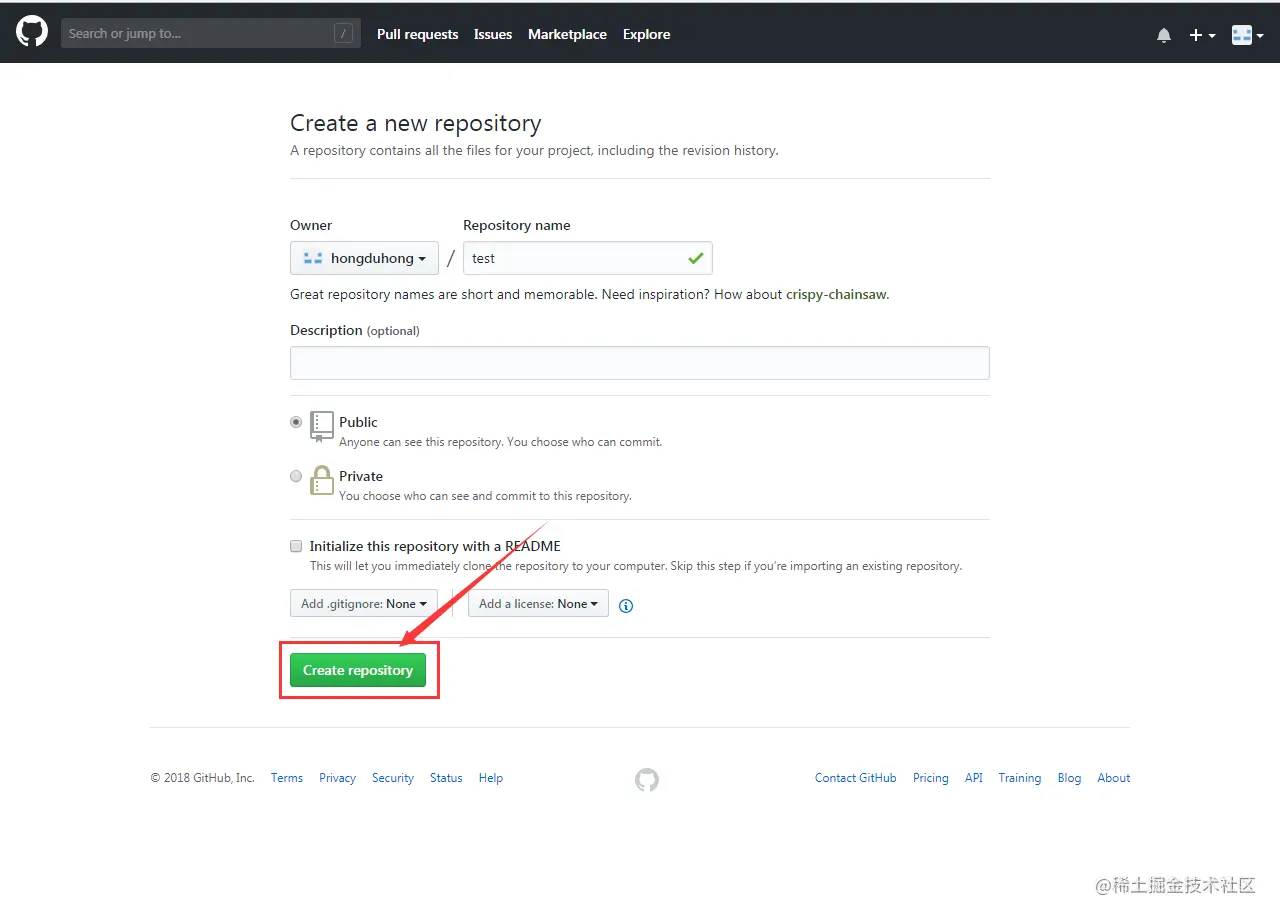The image size is (1280, 920).
Task: Open the About footer link
Action: [1114, 778]
